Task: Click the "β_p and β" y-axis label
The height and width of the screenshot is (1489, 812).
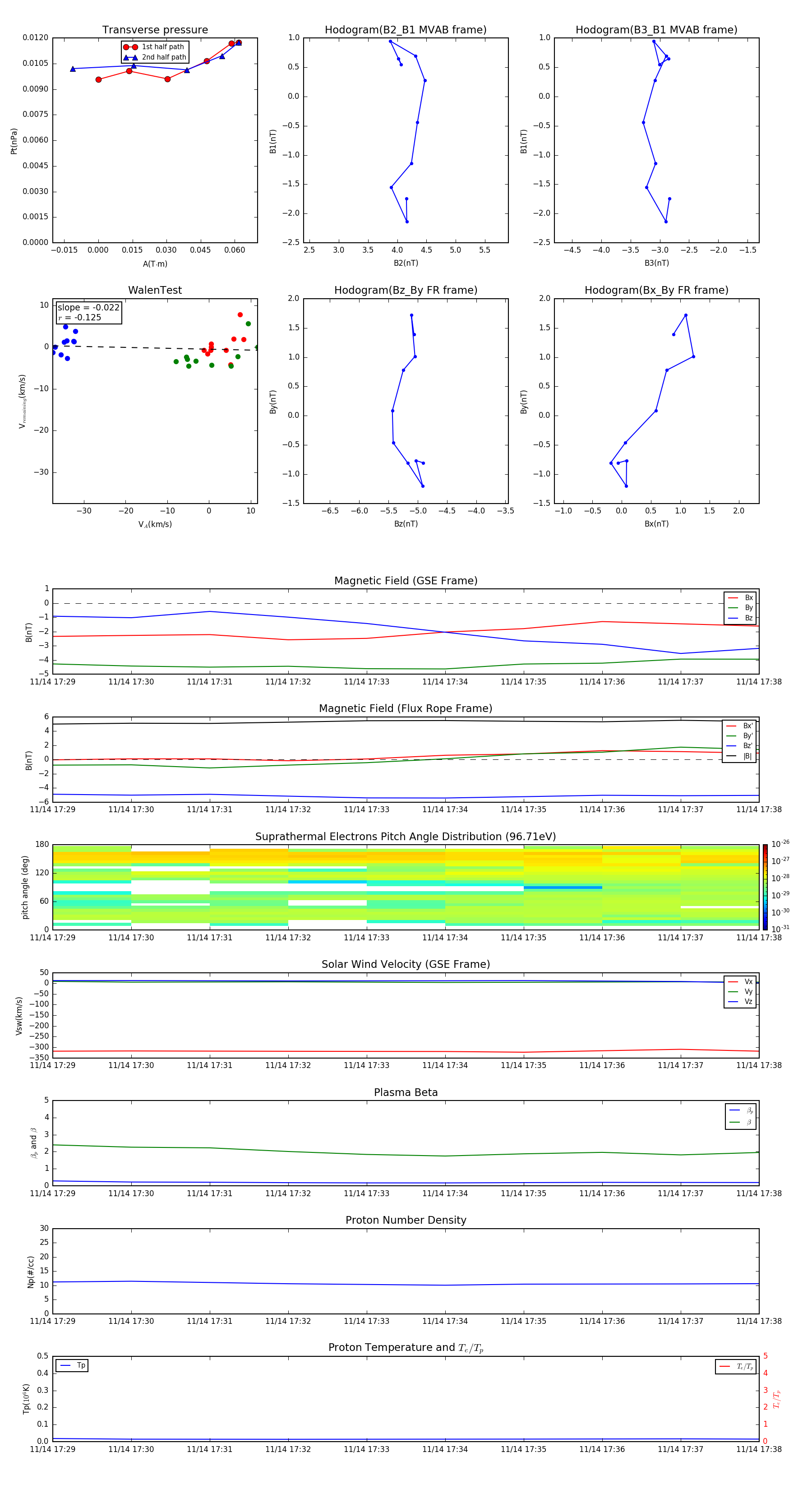Action: point(33,1143)
